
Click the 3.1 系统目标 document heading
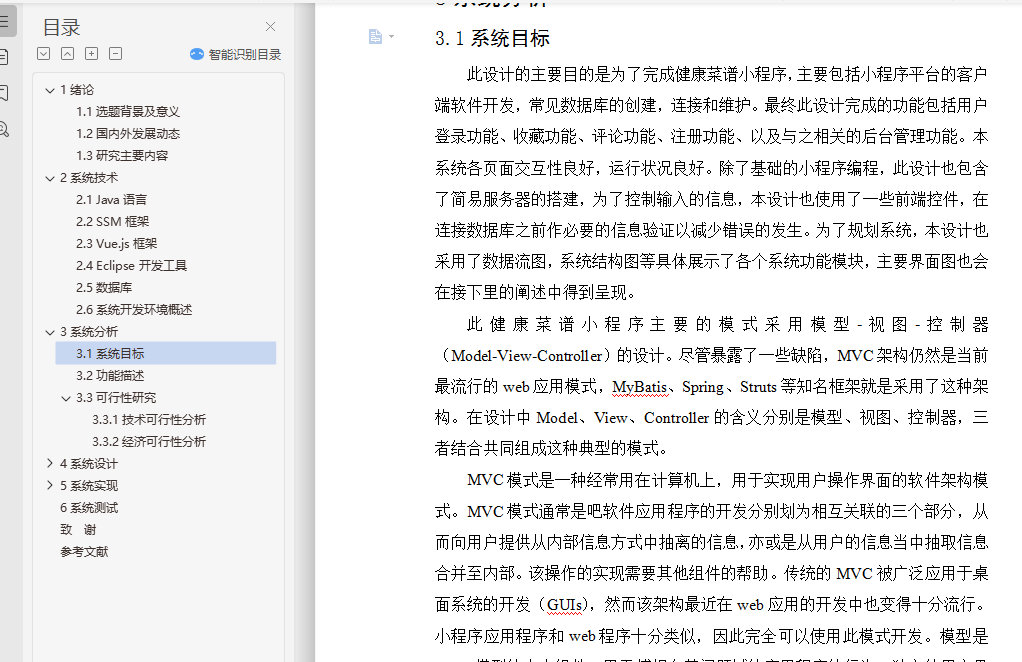(x=492, y=38)
